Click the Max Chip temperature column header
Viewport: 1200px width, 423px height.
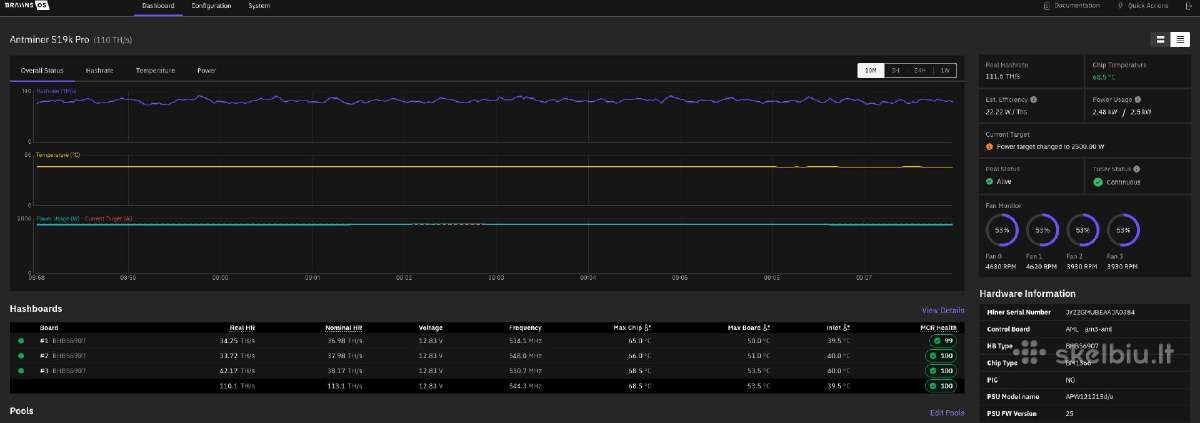pos(632,327)
